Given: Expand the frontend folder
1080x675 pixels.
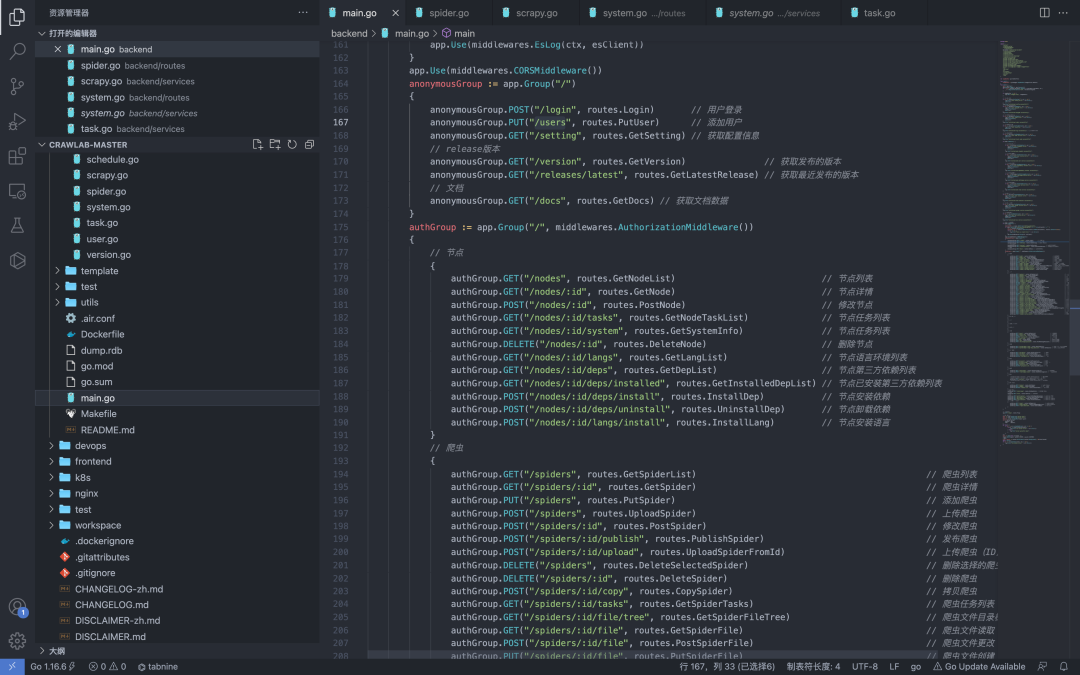Looking at the screenshot, I should click(x=92, y=462).
